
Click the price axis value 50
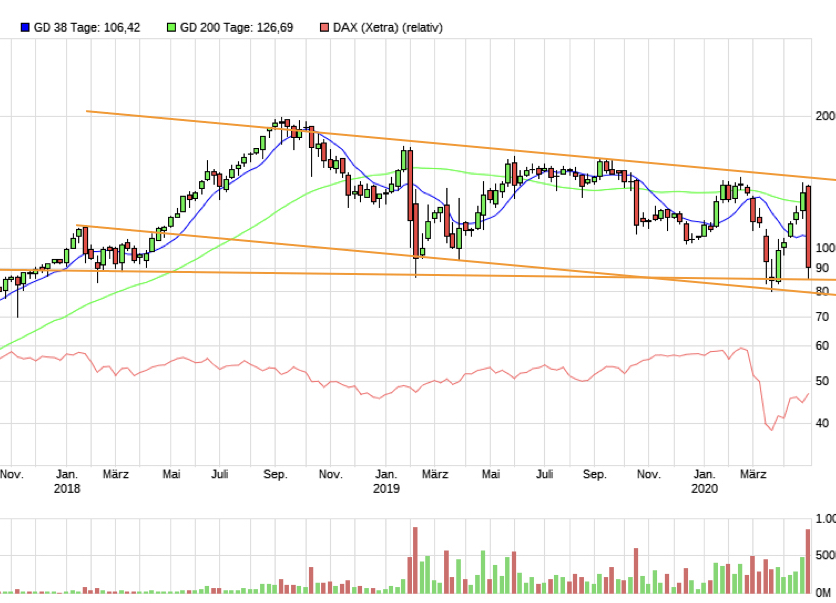click(x=822, y=381)
